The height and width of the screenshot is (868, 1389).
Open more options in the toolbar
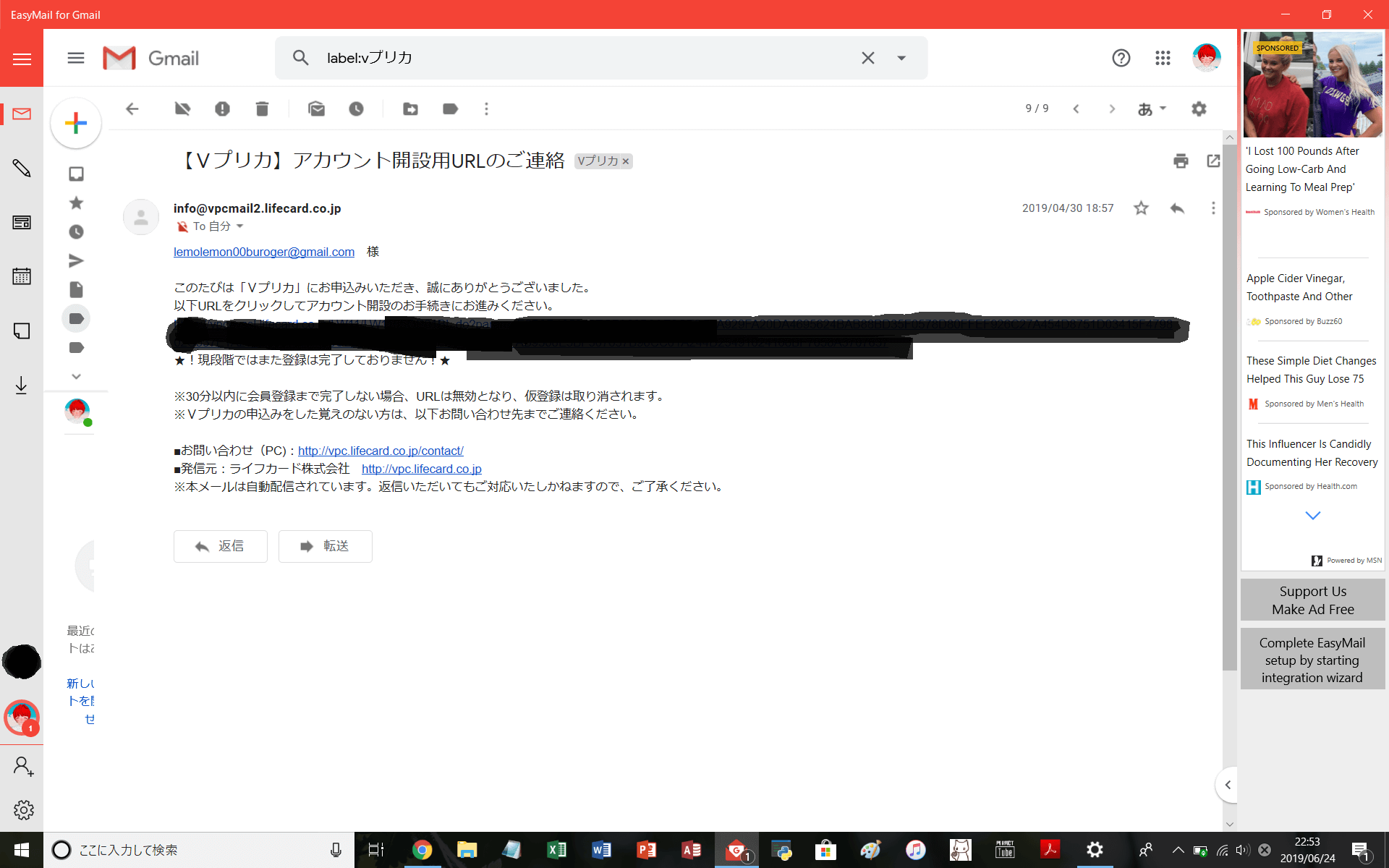pos(486,109)
